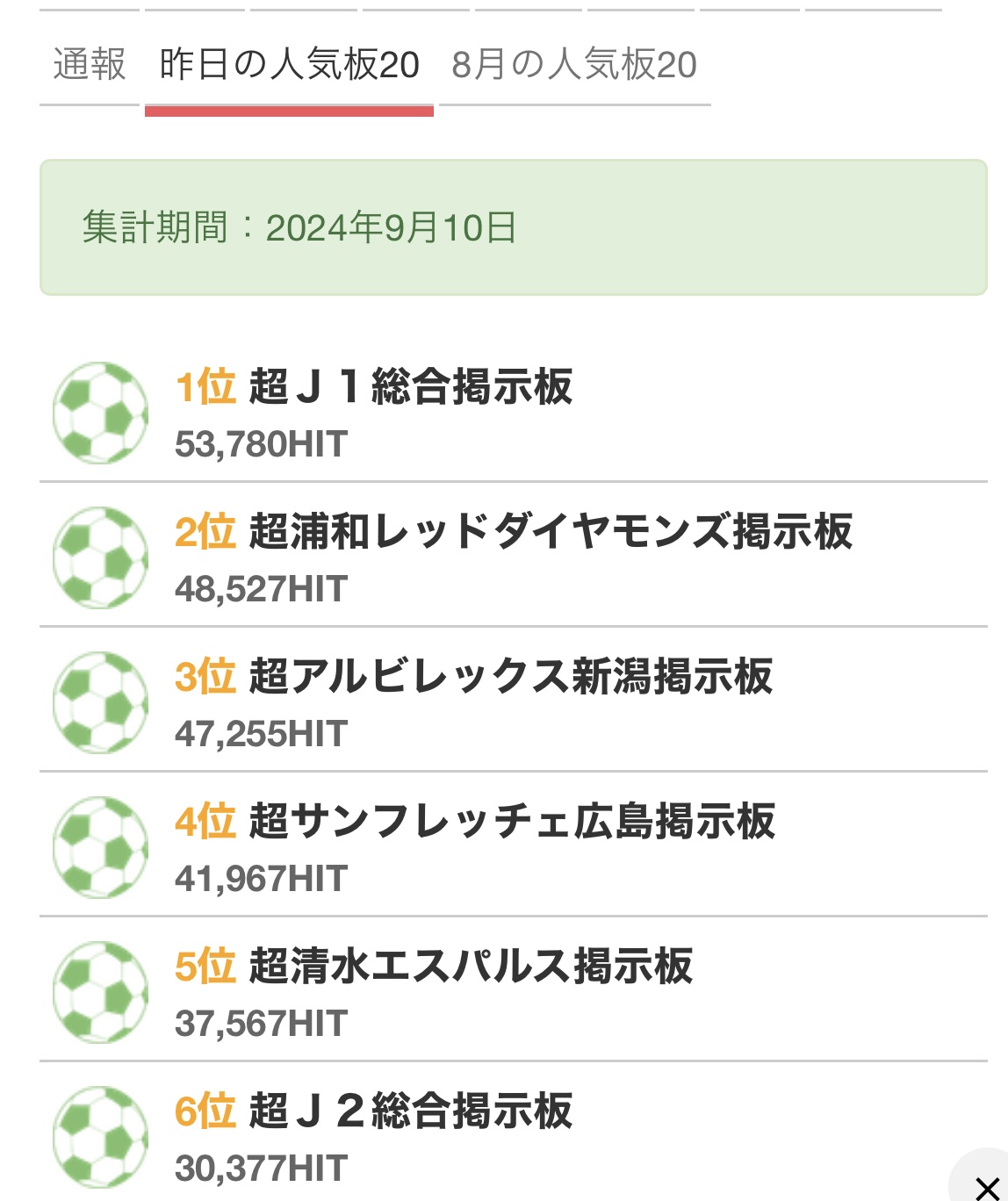Image resolution: width=1008 pixels, height=1201 pixels.
Task: Visit 超サンフレッチェ広島掲示板 board
Action: coord(512,821)
